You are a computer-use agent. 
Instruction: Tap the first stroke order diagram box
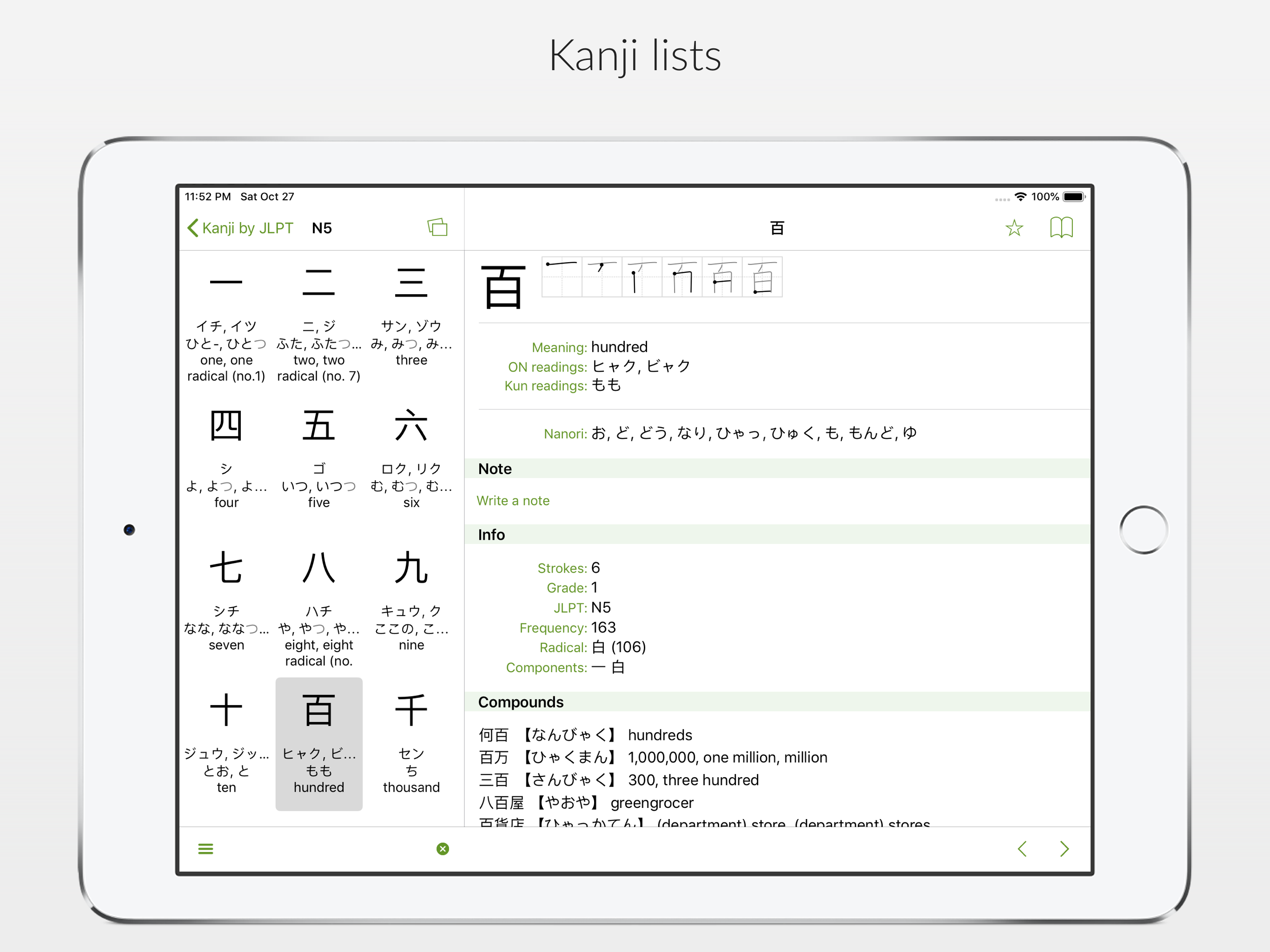click(x=562, y=277)
